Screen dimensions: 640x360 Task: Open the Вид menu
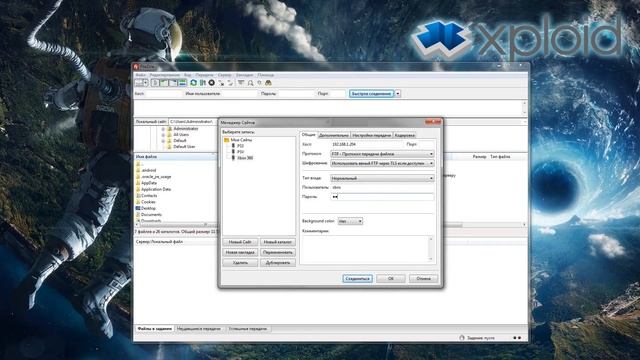coord(187,75)
